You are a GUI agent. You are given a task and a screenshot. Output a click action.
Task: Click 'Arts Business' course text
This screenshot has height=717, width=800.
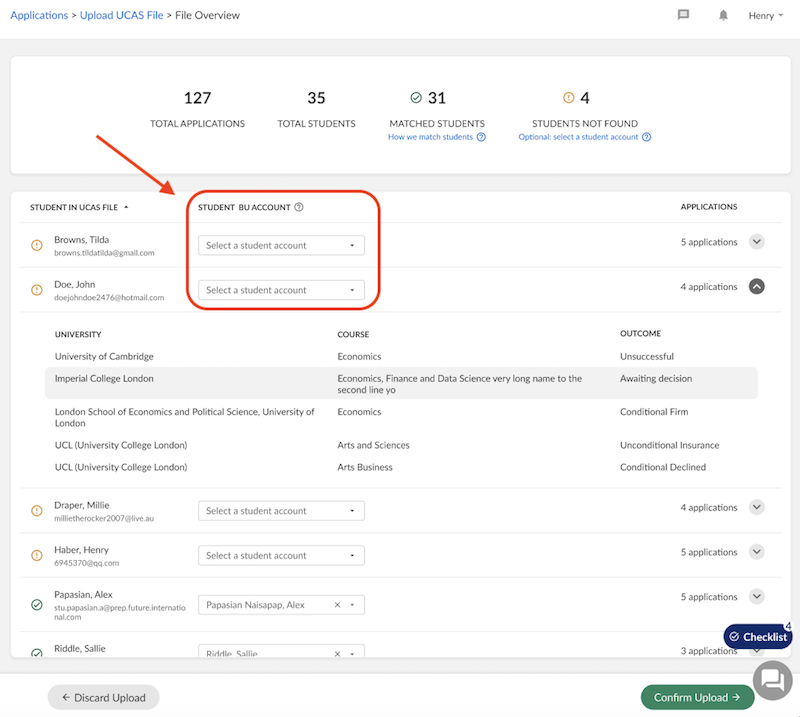(x=365, y=467)
